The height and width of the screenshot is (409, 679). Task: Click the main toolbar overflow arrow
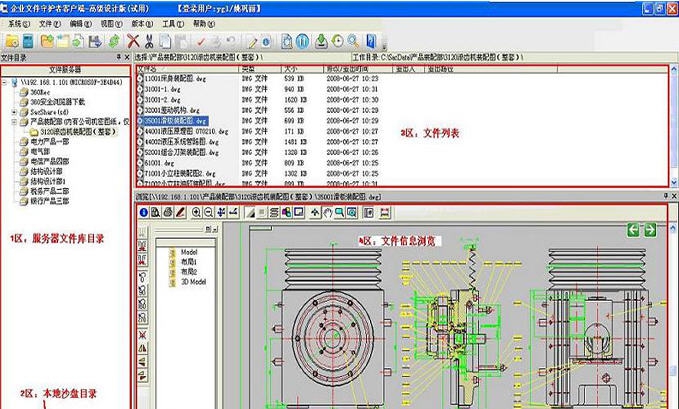384,46
